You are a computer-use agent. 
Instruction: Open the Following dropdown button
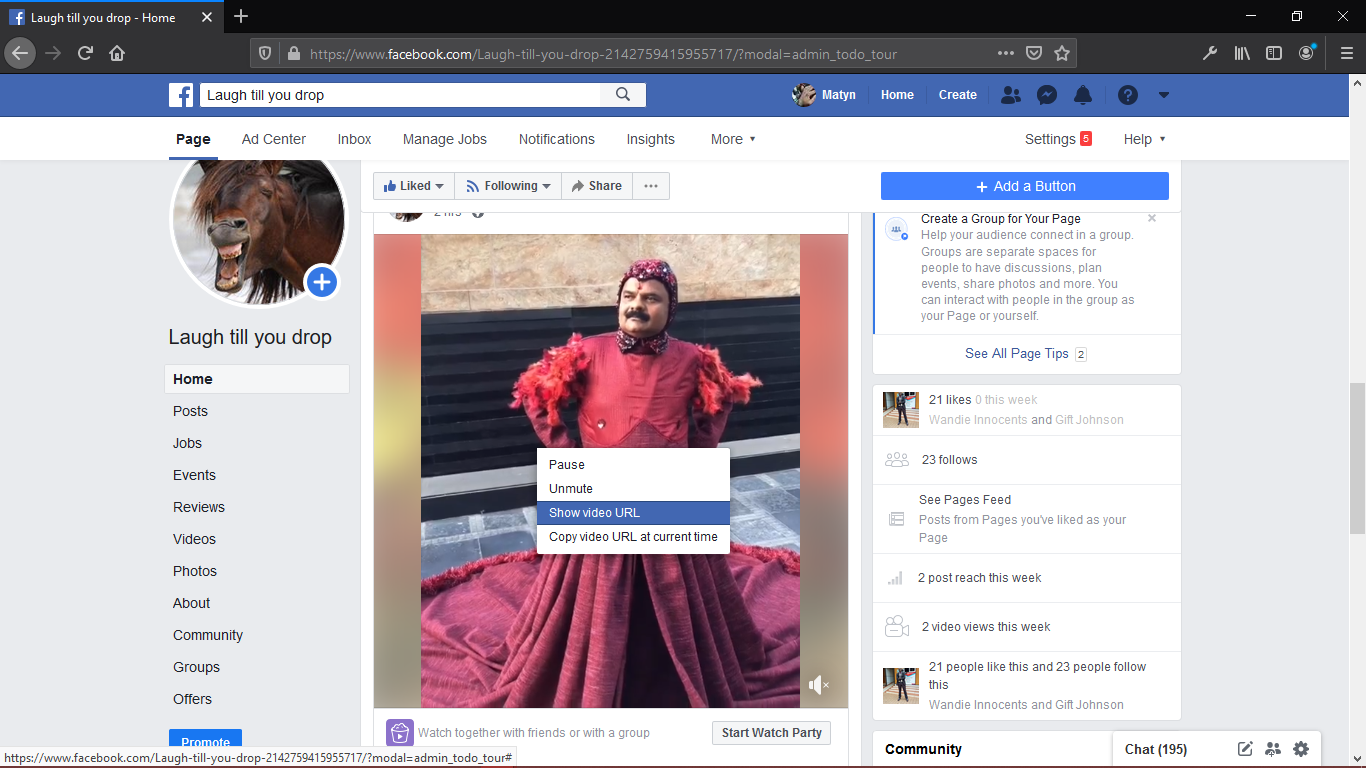(x=509, y=186)
